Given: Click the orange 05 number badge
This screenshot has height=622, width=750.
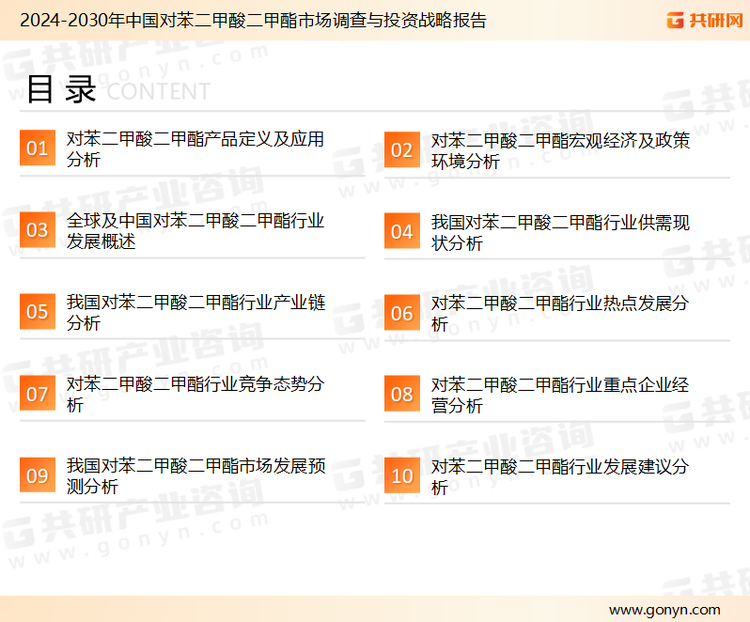Looking at the screenshot, I should pos(37,311).
